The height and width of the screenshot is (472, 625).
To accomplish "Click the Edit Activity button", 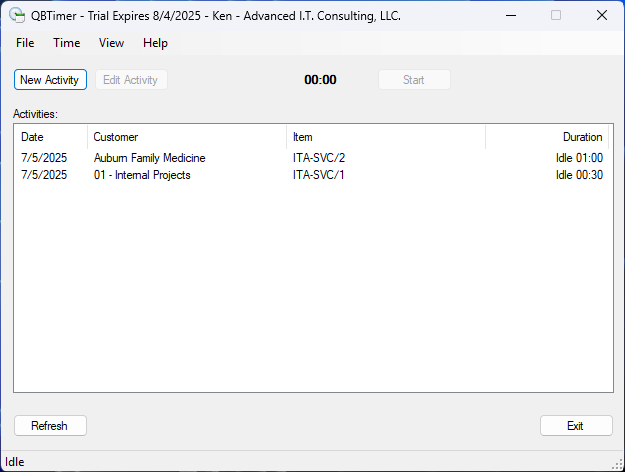I will 131,80.
